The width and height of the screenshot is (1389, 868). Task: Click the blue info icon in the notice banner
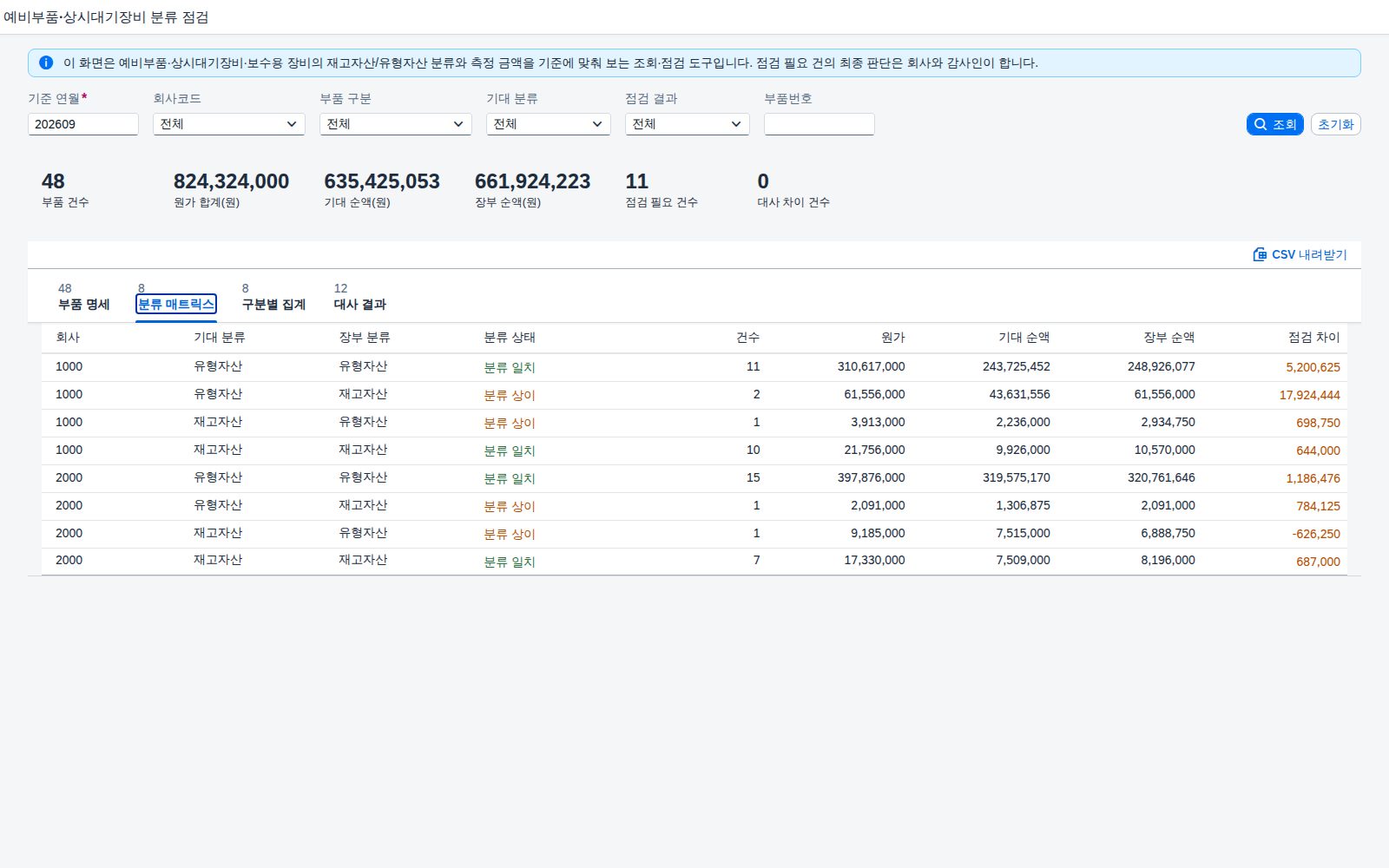point(46,62)
